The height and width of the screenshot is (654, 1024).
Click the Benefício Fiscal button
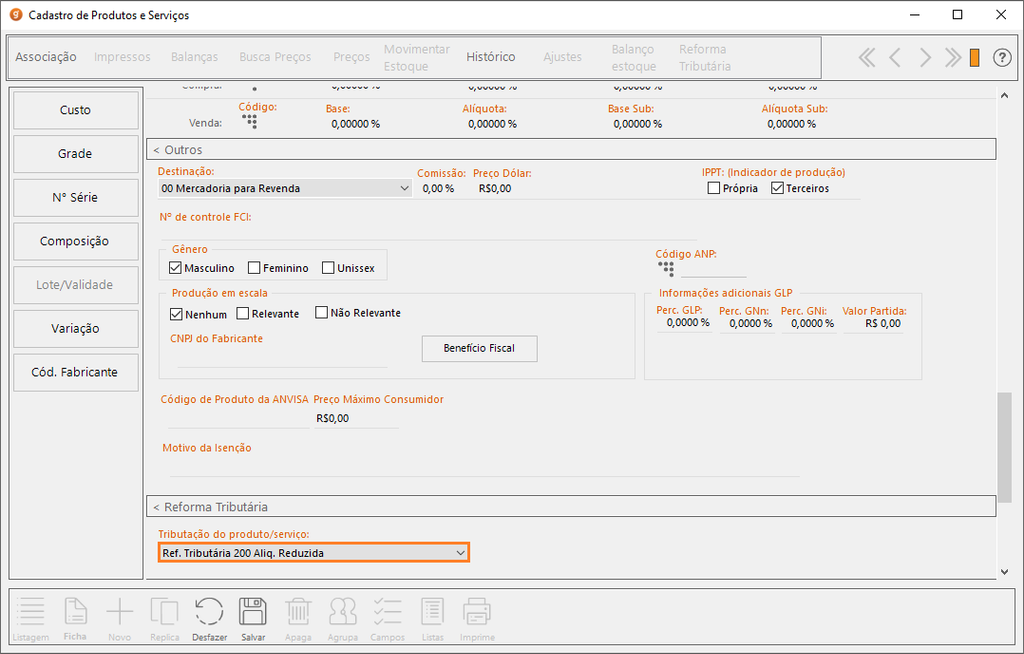click(x=479, y=348)
